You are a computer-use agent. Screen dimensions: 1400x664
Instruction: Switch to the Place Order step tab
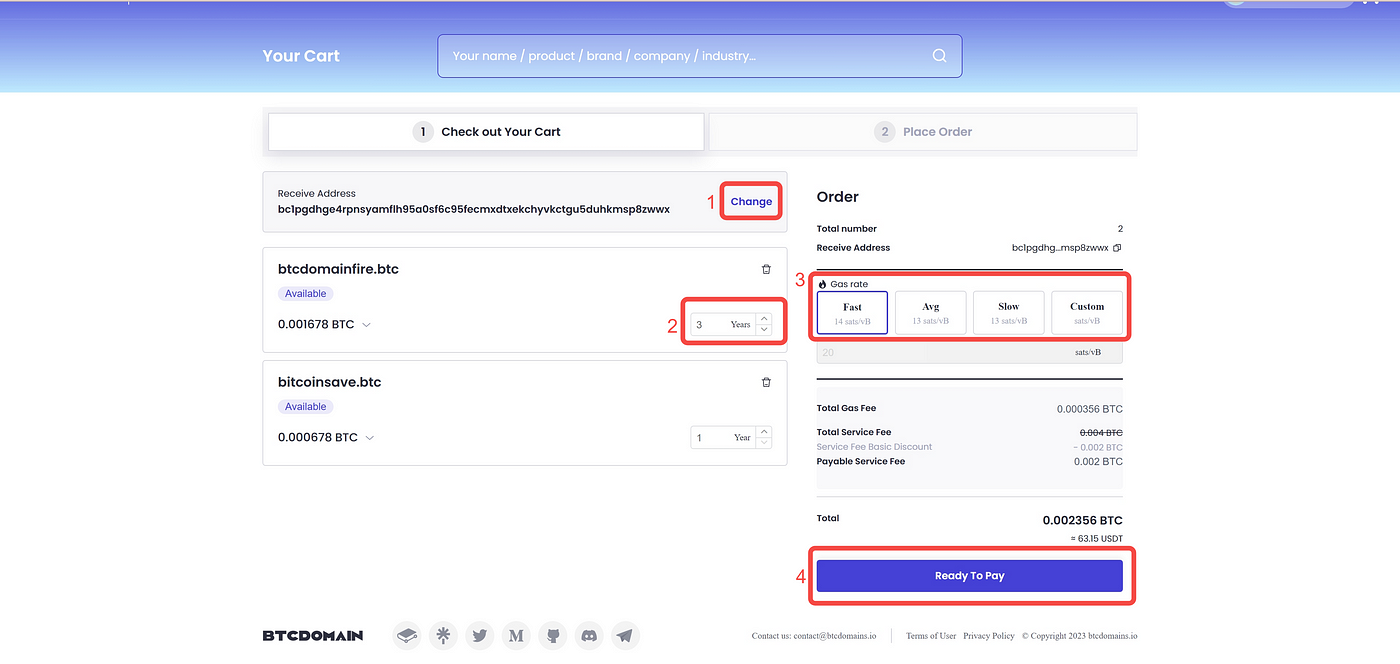pos(923,132)
